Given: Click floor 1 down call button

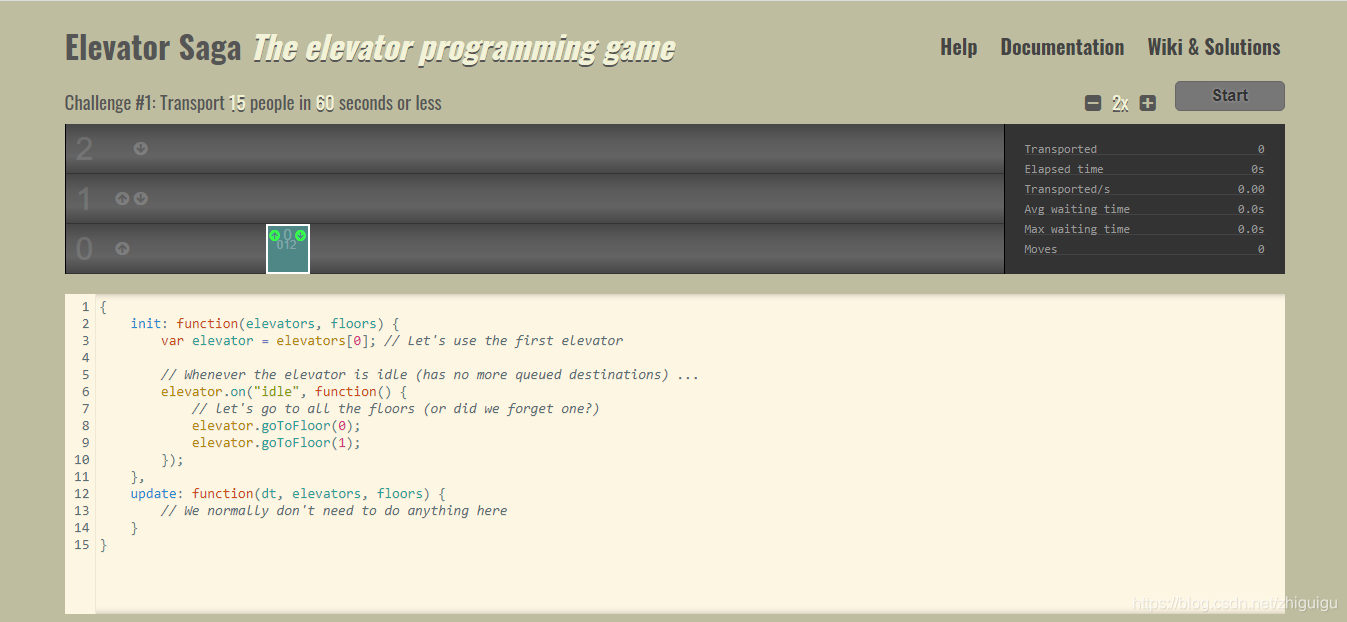Looking at the screenshot, I should (x=141, y=198).
